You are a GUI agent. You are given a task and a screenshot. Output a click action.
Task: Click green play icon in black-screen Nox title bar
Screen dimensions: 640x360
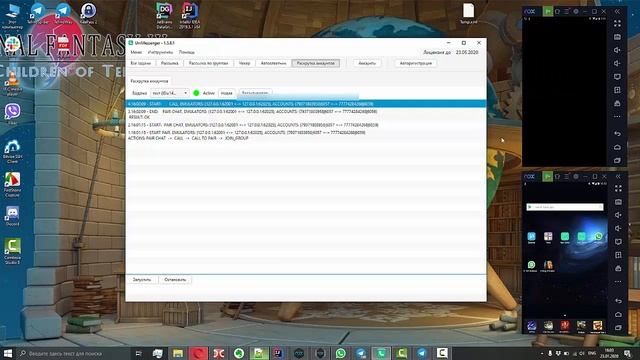tap(547, 11)
